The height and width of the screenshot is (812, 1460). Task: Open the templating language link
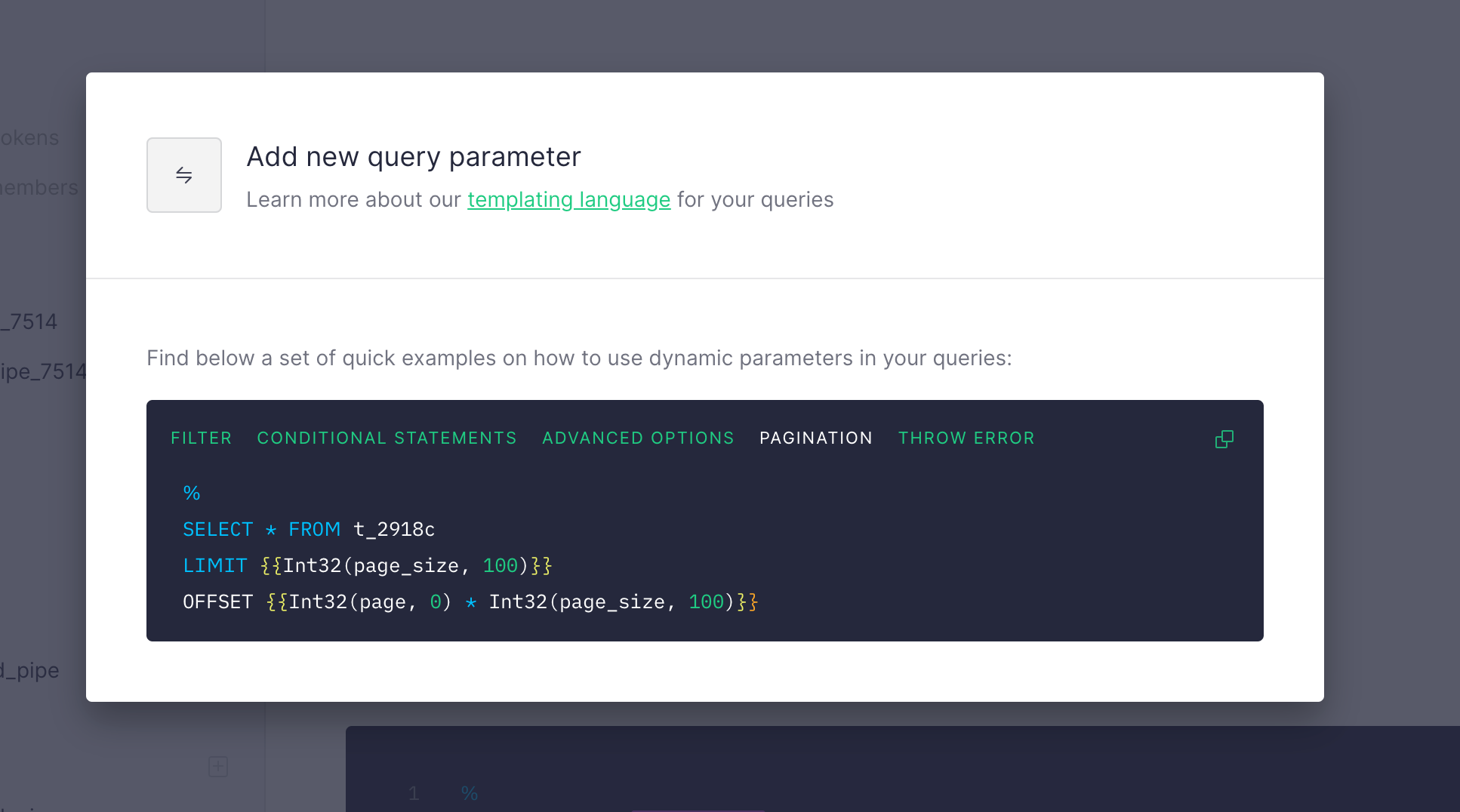pos(568,200)
